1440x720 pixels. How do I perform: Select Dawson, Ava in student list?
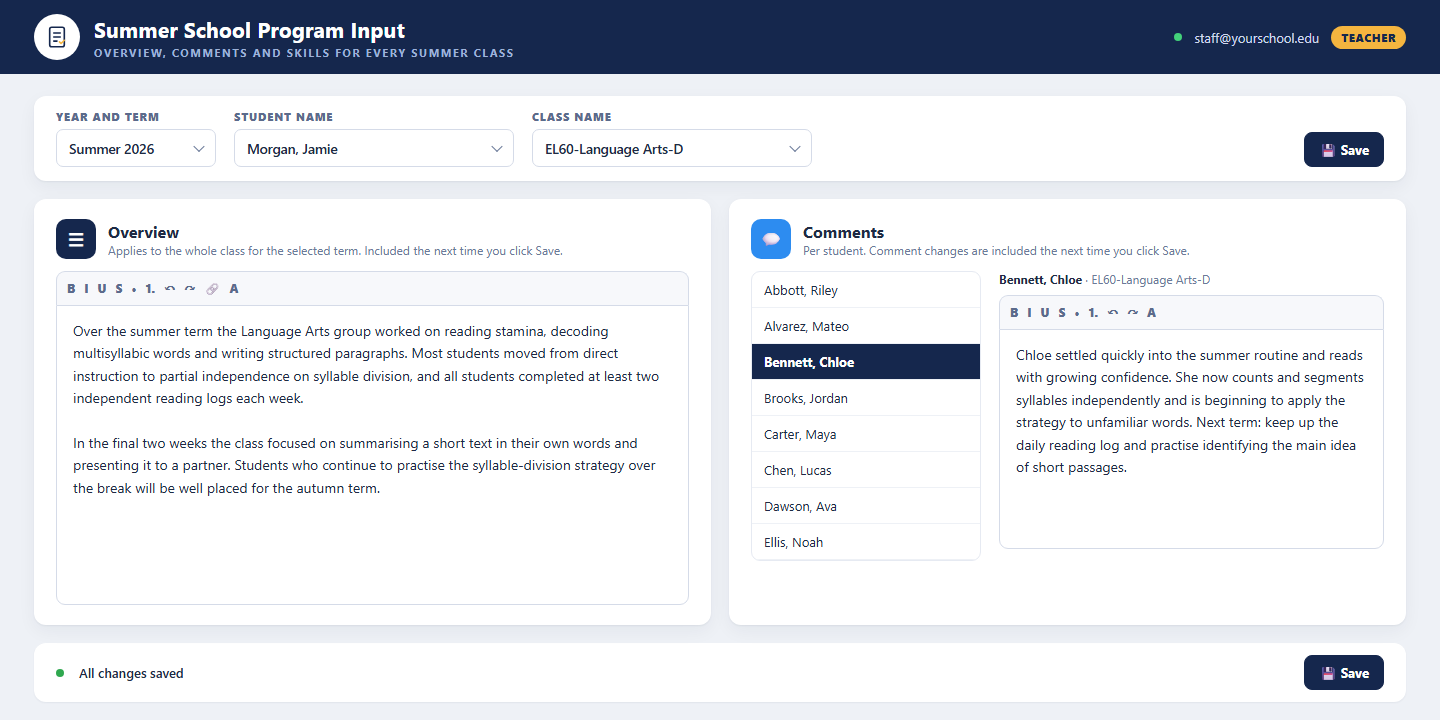tap(866, 506)
